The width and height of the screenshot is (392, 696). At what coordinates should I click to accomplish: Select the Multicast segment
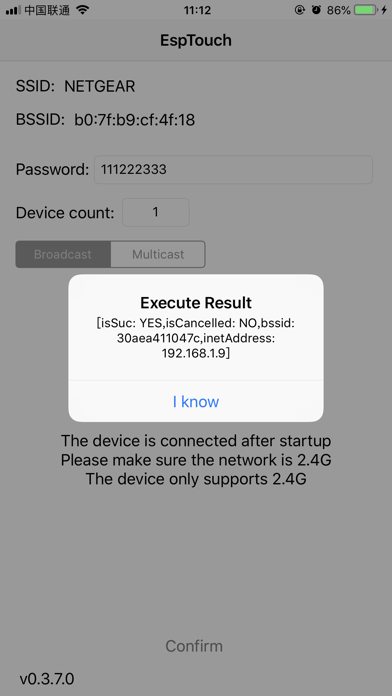(158, 254)
